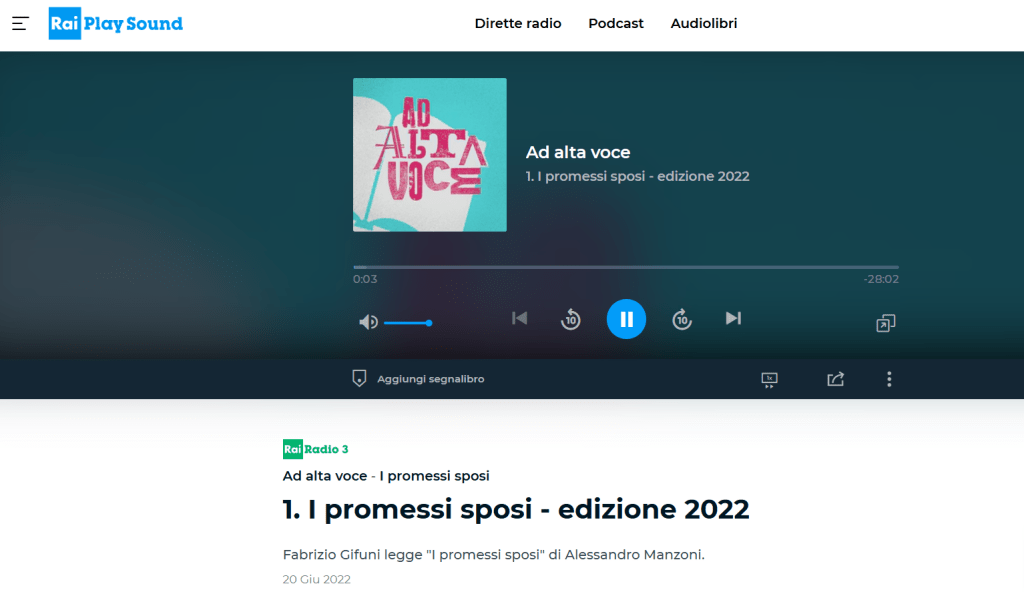Open the hamburger navigation menu
The image size is (1024, 592).
click(20, 24)
